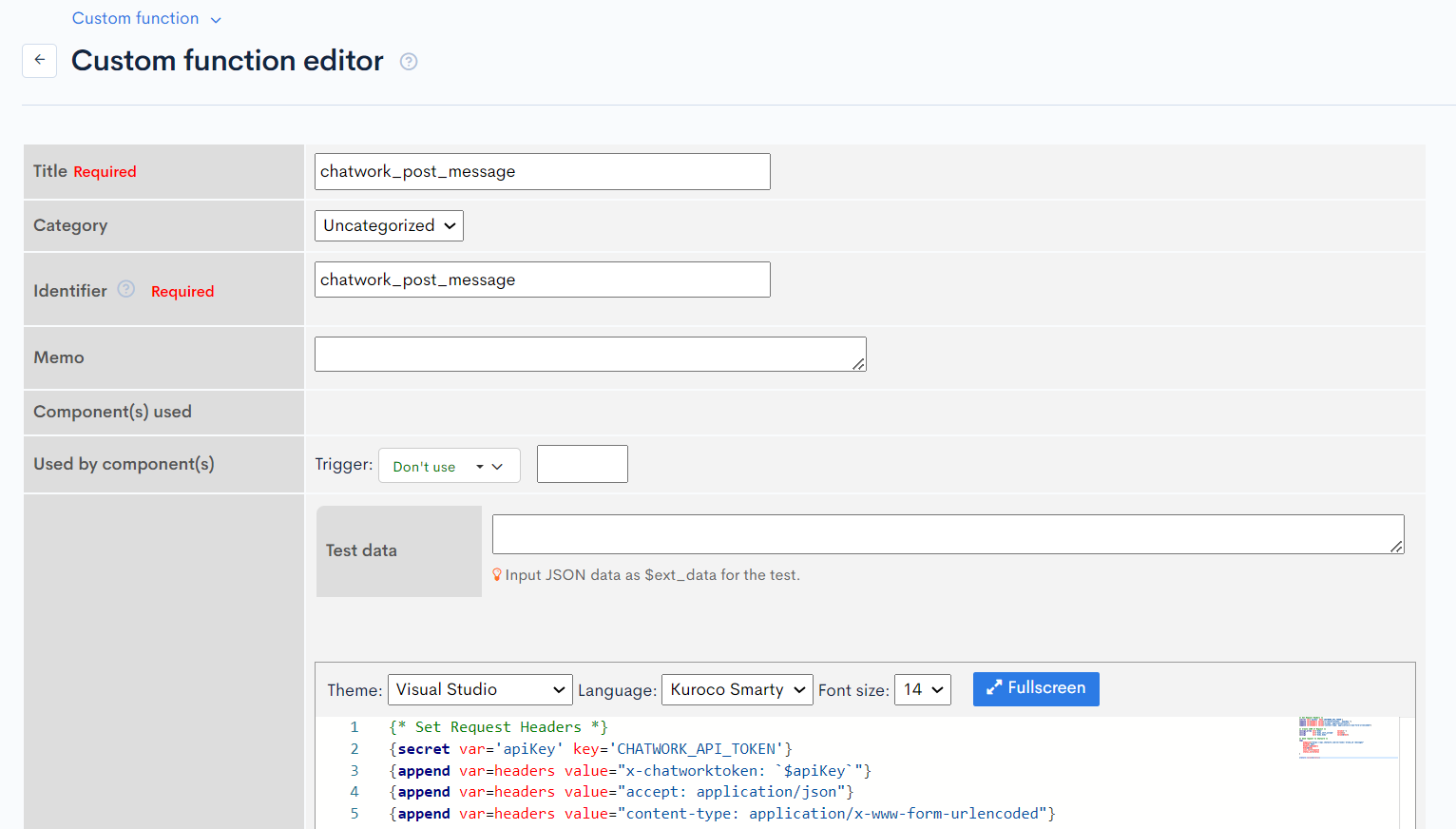Open the help icon beside Custom function editor heading
1456x829 pixels.
408,61
